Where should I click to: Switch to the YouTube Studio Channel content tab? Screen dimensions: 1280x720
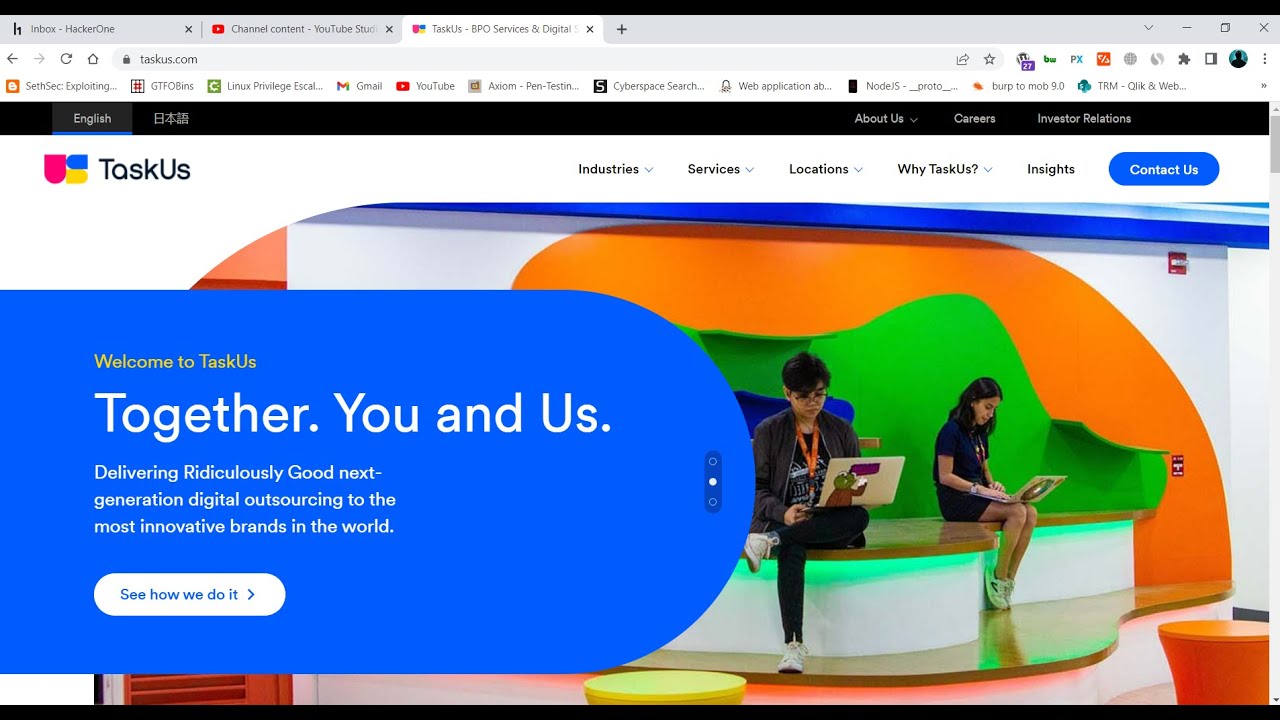click(300, 29)
